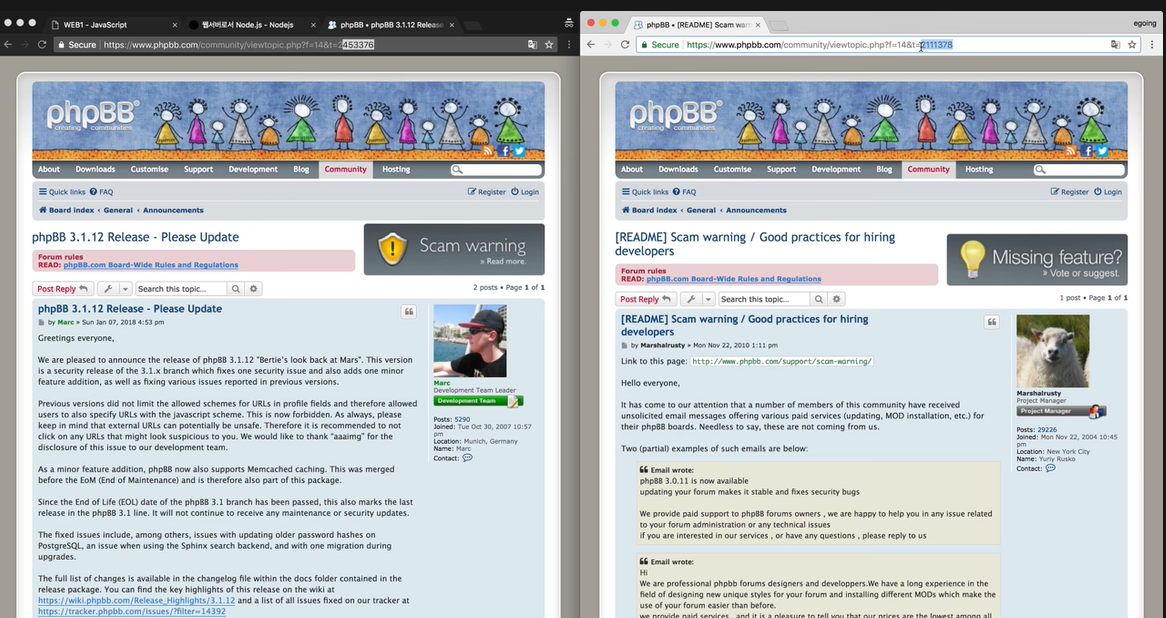Close the WEB1 - JavaScript tab
The height and width of the screenshot is (618, 1166).
tap(175, 25)
